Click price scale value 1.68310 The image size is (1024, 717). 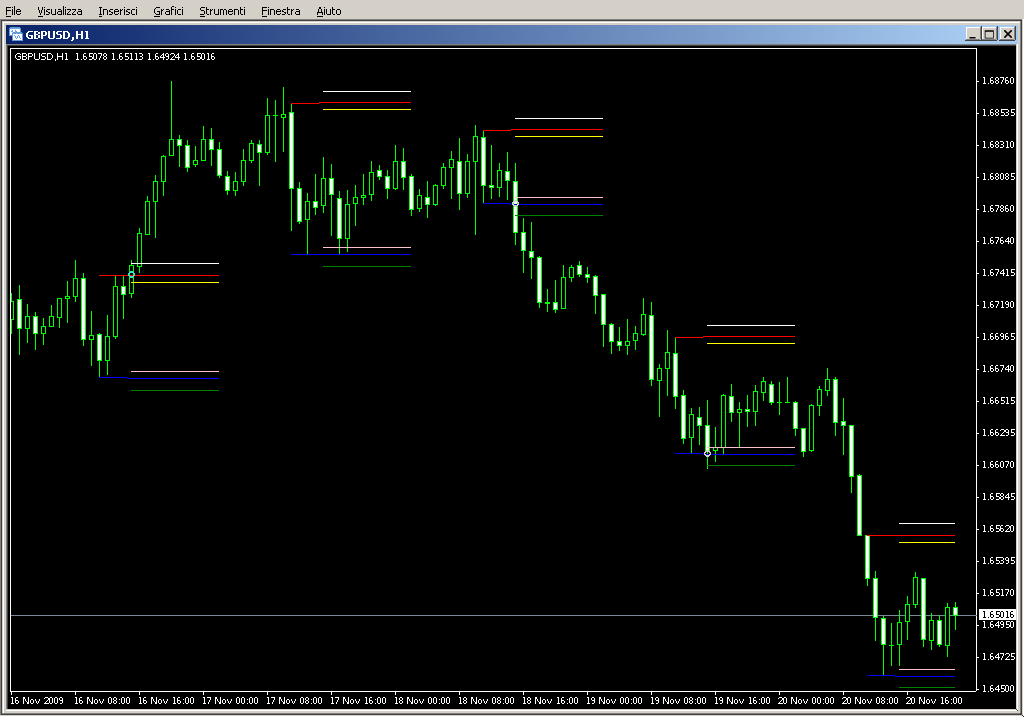[x=999, y=145]
